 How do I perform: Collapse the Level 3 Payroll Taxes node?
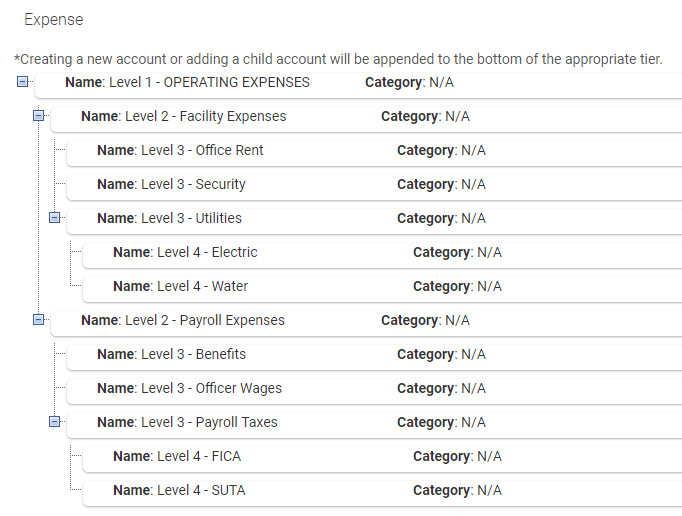55,422
